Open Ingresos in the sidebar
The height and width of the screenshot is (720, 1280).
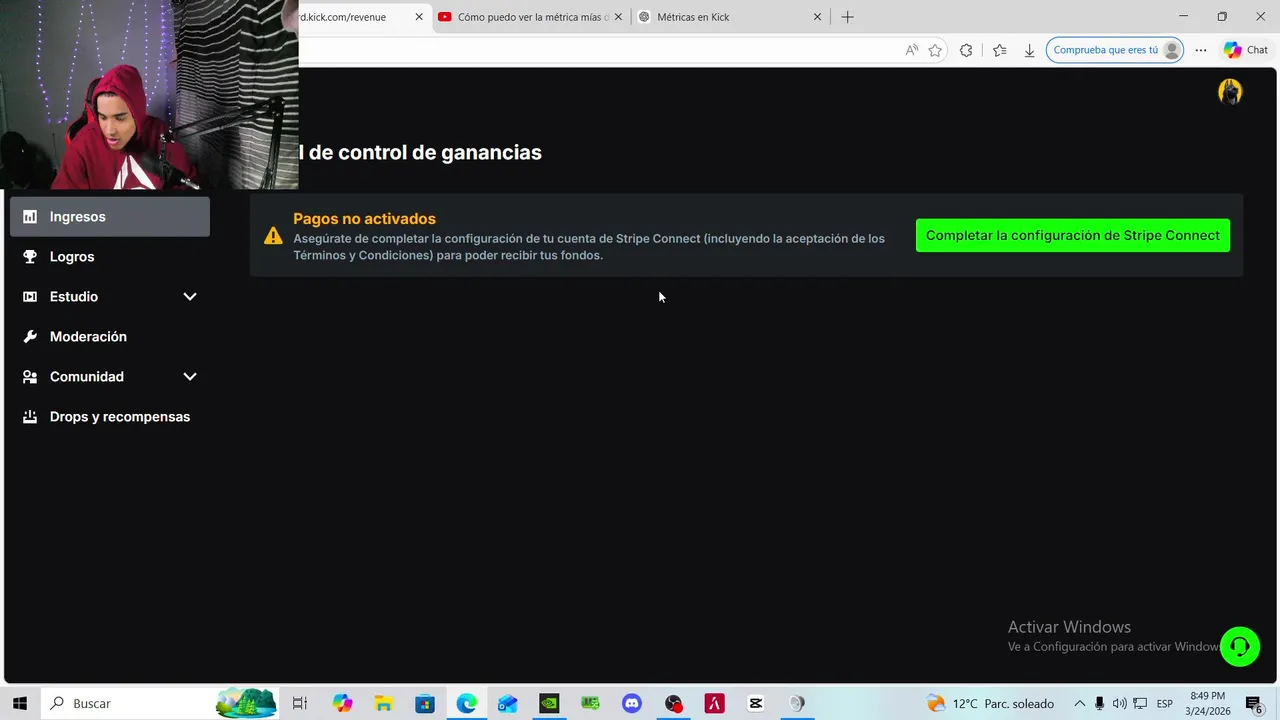[x=110, y=216]
